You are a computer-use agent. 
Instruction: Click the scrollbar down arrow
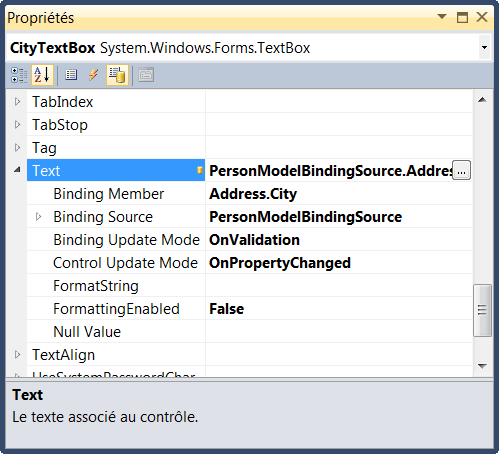pyautogui.click(x=482, y=366)
